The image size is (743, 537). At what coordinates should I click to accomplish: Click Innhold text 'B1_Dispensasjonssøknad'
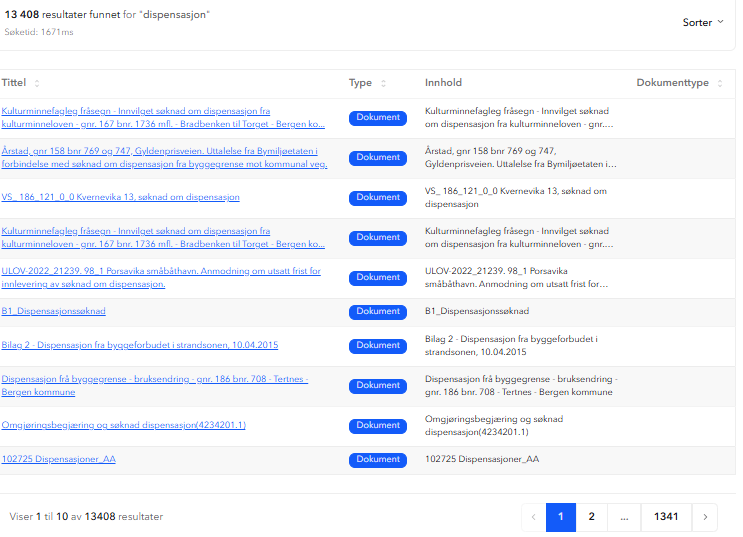(477, 311)
